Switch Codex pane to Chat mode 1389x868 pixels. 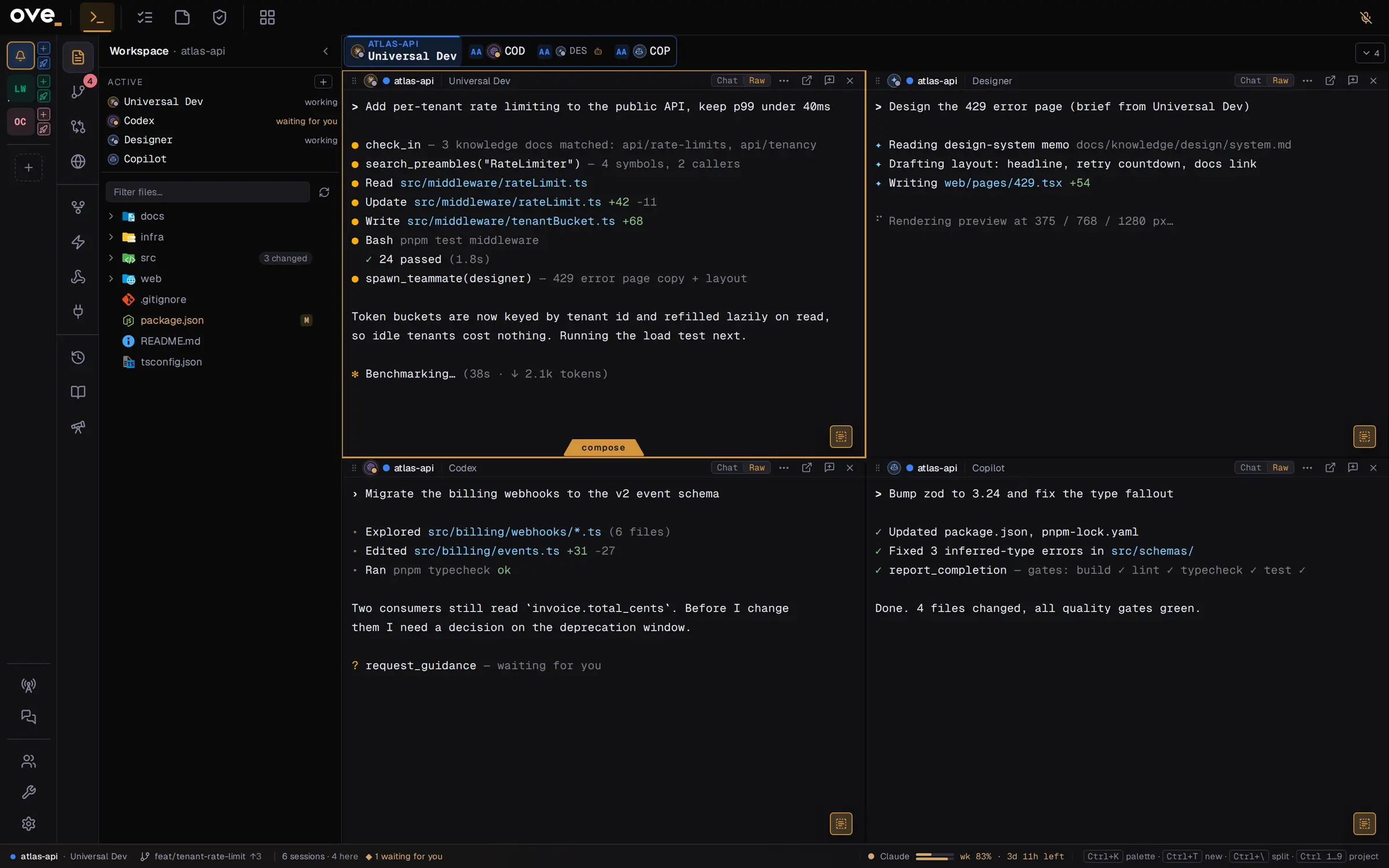(727, 468)
